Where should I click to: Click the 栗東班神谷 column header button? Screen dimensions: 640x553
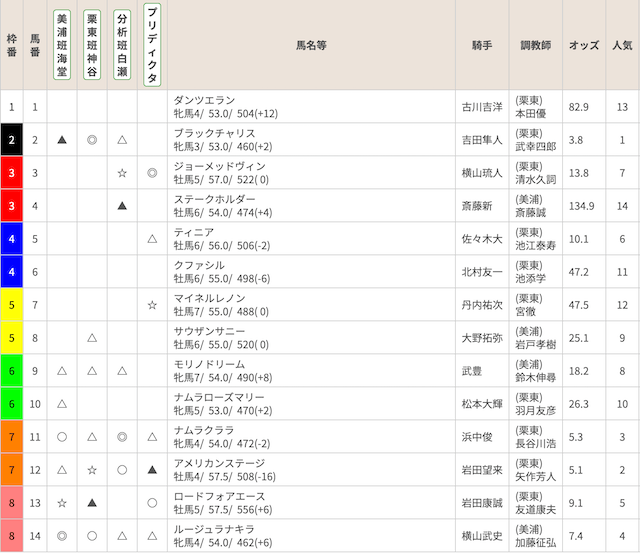click(92, 45)
